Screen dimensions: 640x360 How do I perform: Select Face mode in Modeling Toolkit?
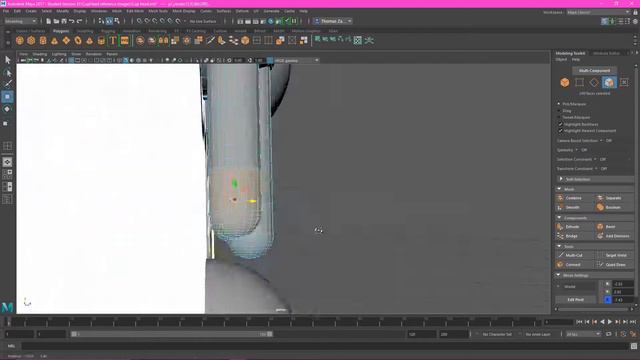[609, 82]
